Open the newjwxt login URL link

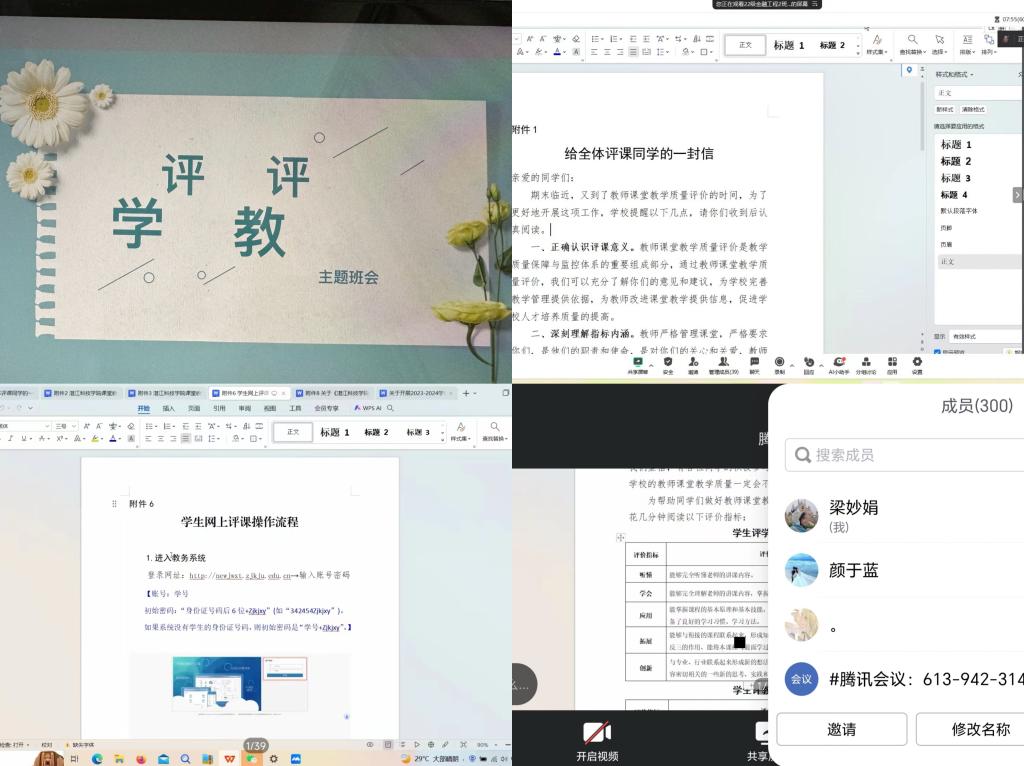pyautogui.click(x=240, y=575)
